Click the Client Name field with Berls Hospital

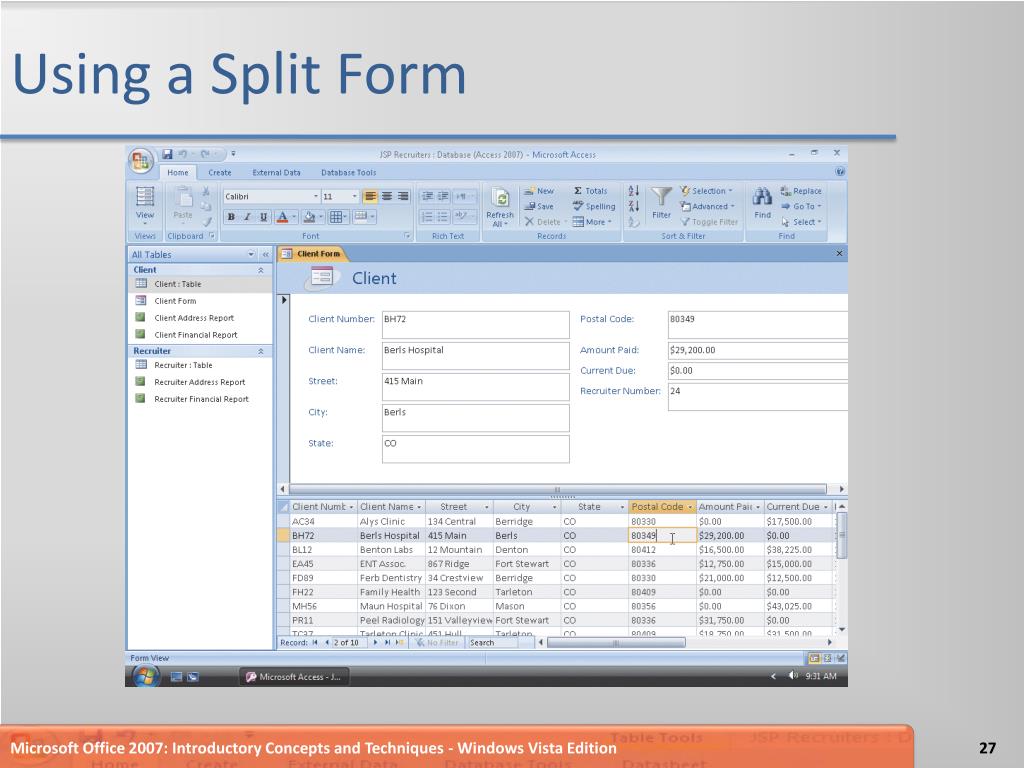coord(475,356)
